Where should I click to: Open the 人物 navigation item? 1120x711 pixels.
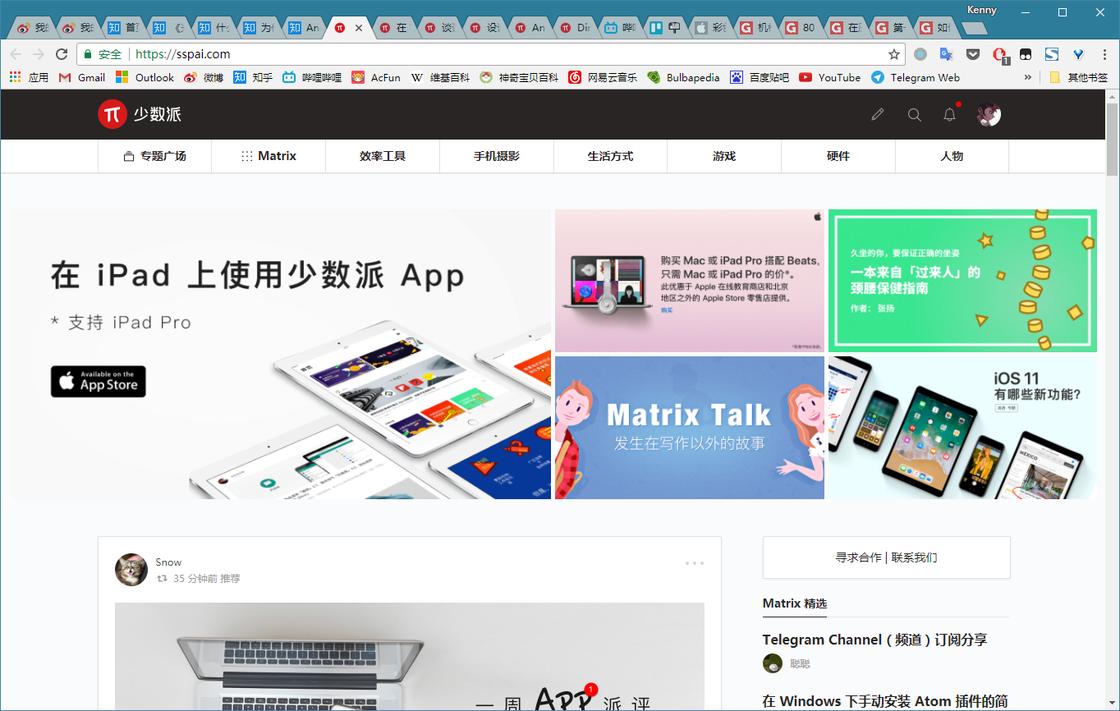pyautogui.click(x=952, y=156)
